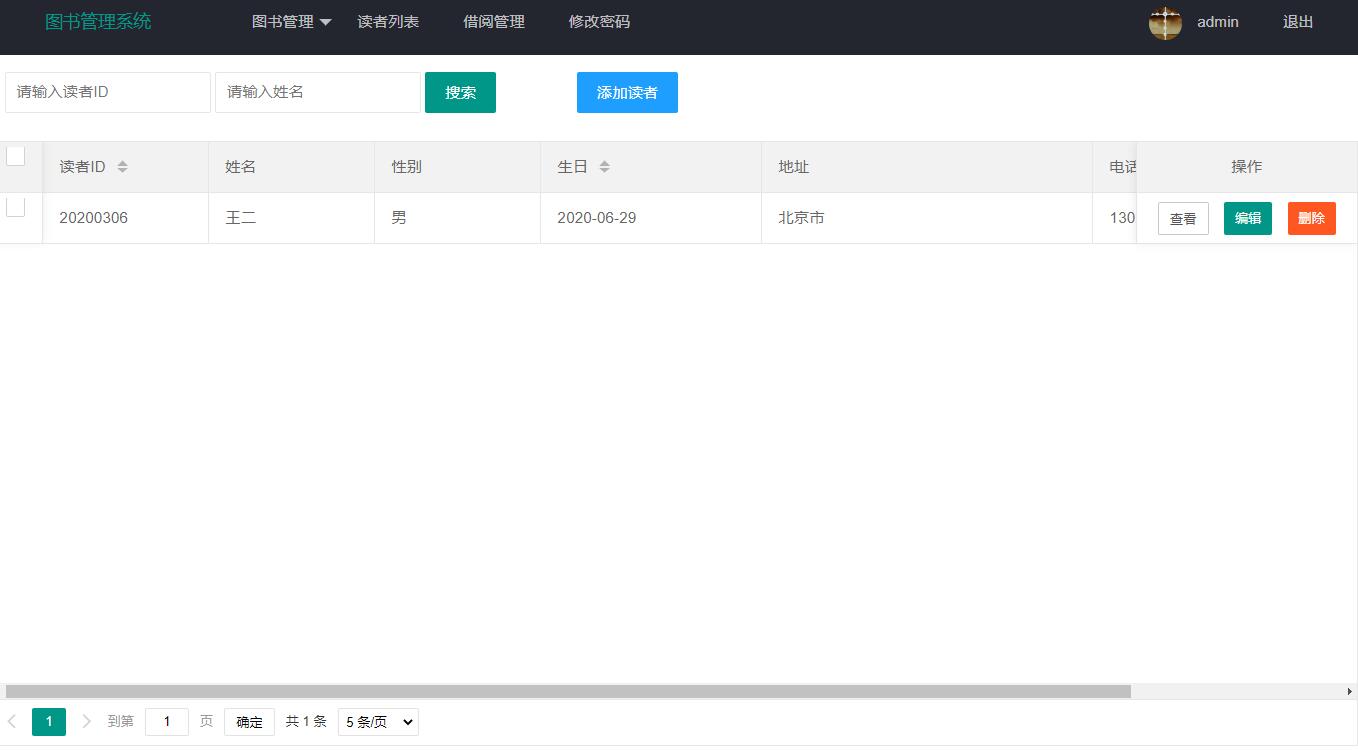Open the 修改密码 menu item

(x=599, y=22)
